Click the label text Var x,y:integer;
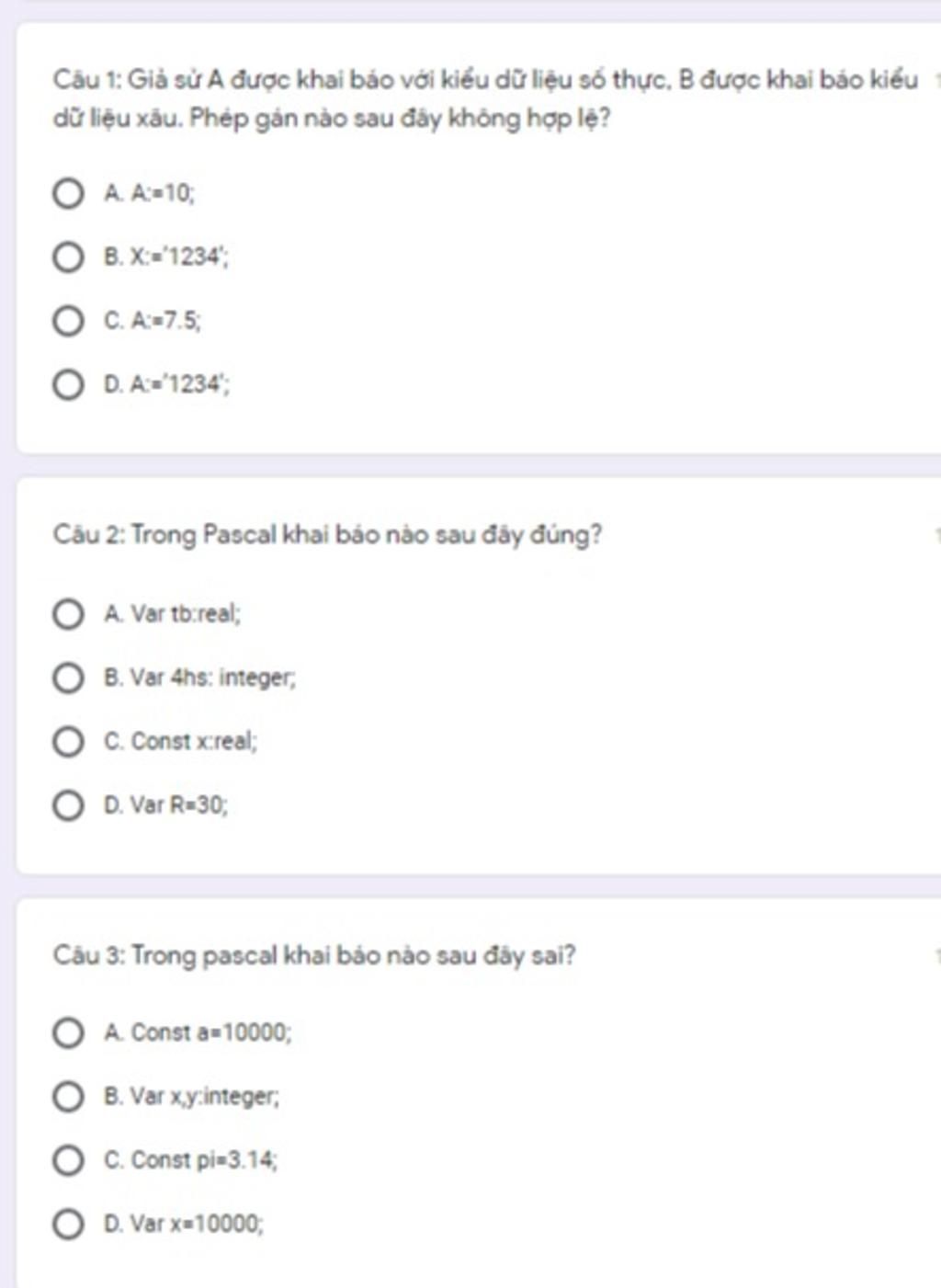The width and height of the screenshot is (941, 1288). 205,1097
